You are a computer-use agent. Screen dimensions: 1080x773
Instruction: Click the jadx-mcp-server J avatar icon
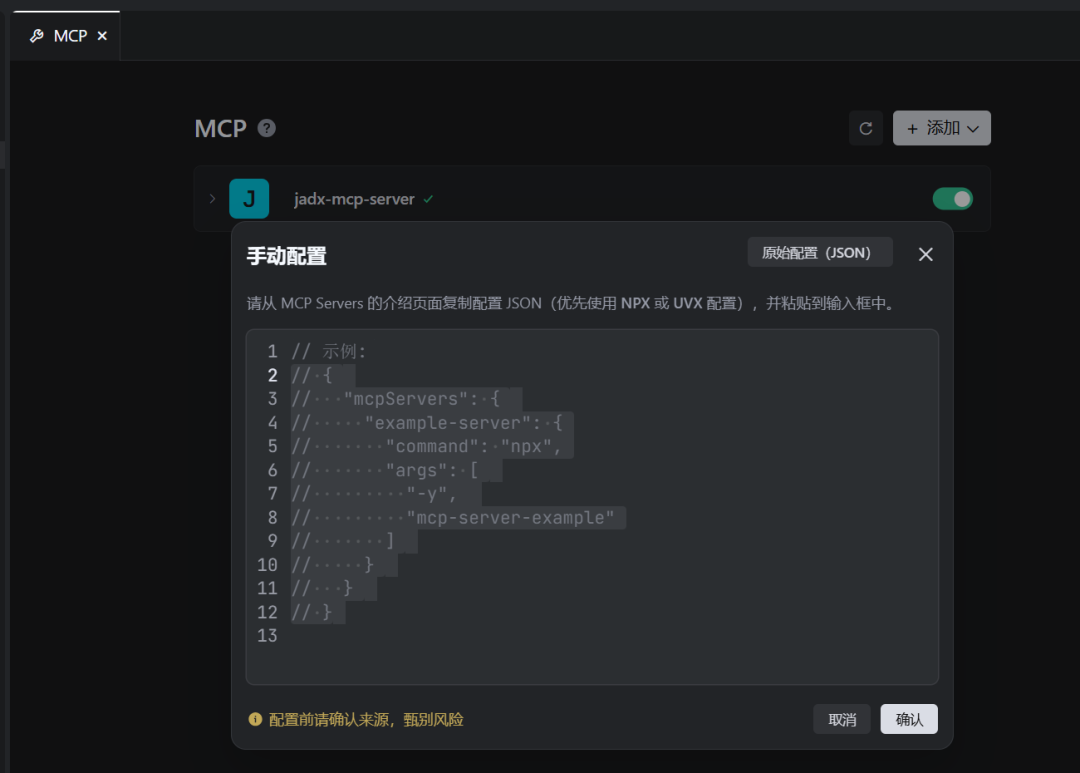249,199
